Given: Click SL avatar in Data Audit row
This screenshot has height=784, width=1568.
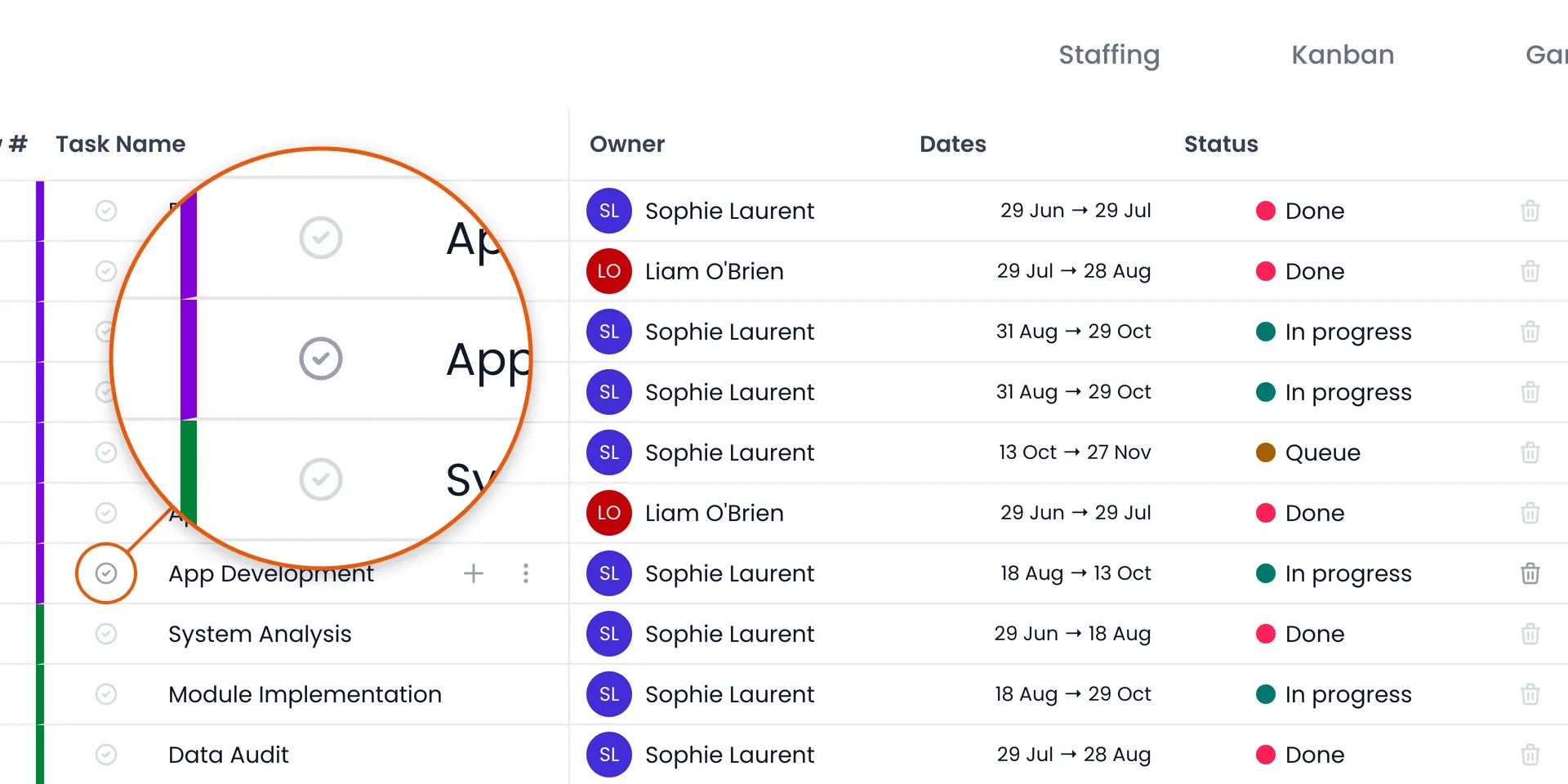Looking at the screenshot, I should (x=609, y=755).
